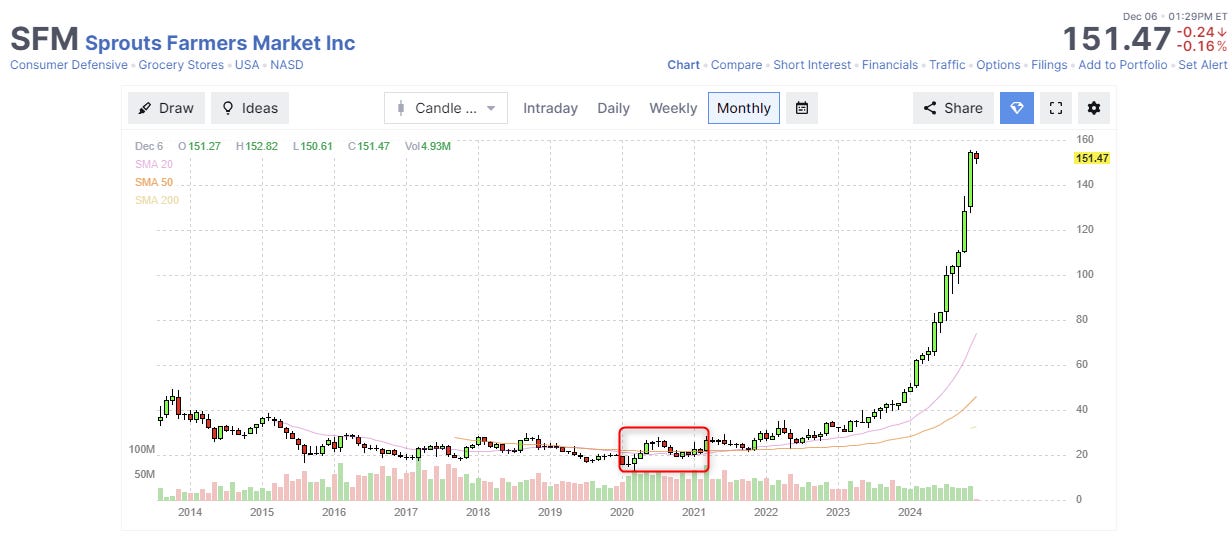Select the Weekly timeframe
Viewport: 1232px width, 539px height.
tap(673, 108)
